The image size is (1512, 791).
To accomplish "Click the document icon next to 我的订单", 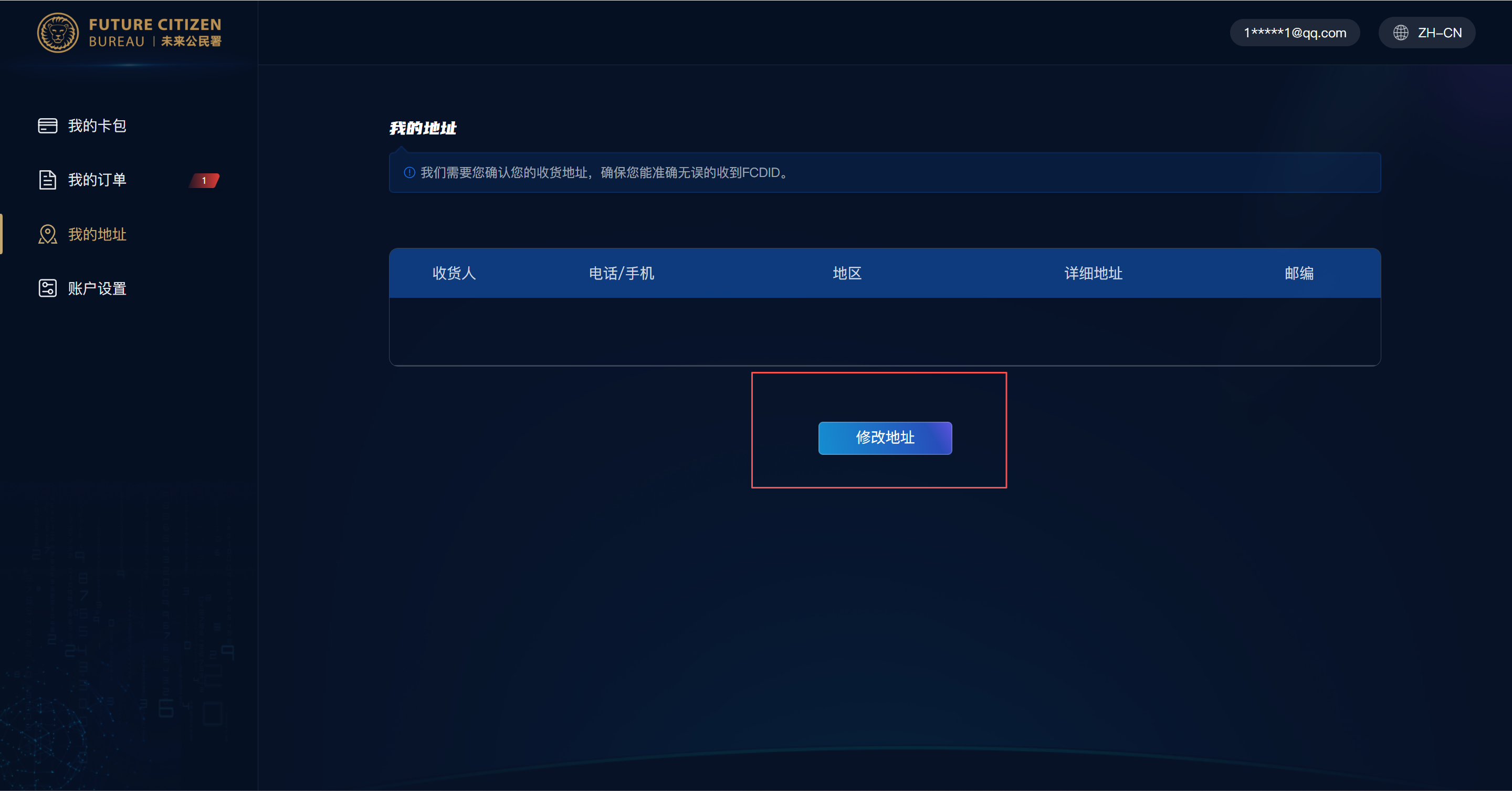I will [x=48, y=180].
